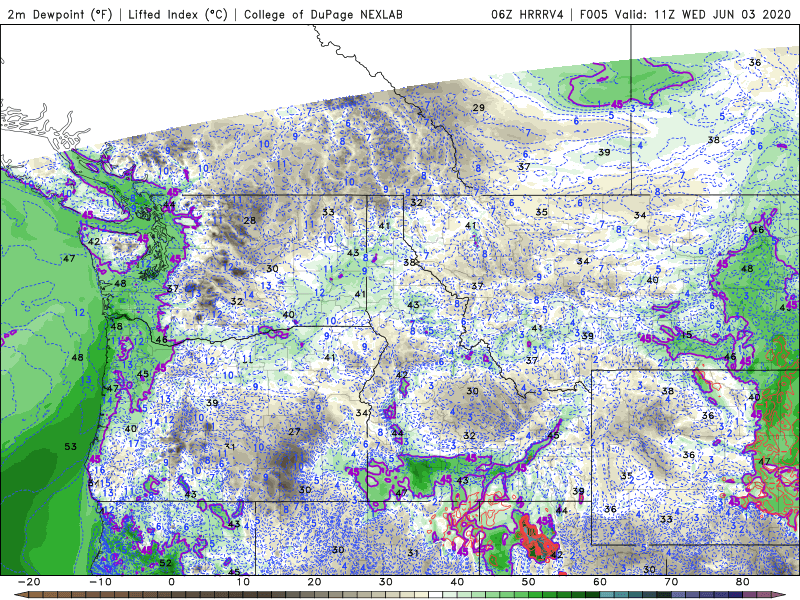
Task: Click the dewpoint value 53 over the ocean
Action: [x=70, y=446]
